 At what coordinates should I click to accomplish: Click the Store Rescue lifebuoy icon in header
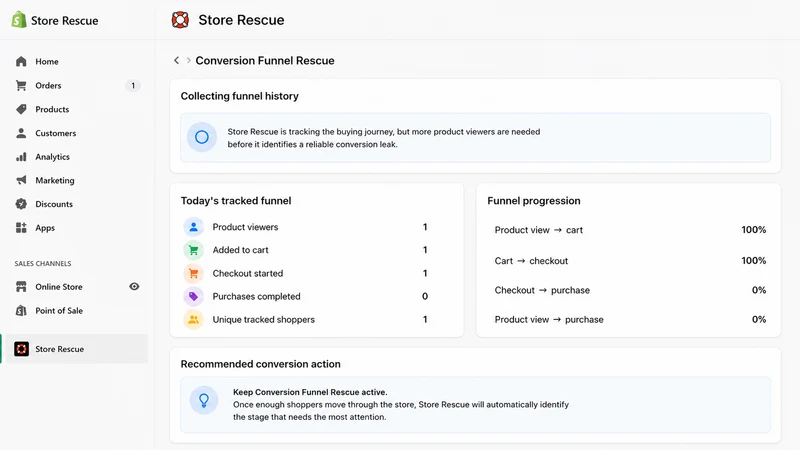pyautogui.click(x=180, y=20)
